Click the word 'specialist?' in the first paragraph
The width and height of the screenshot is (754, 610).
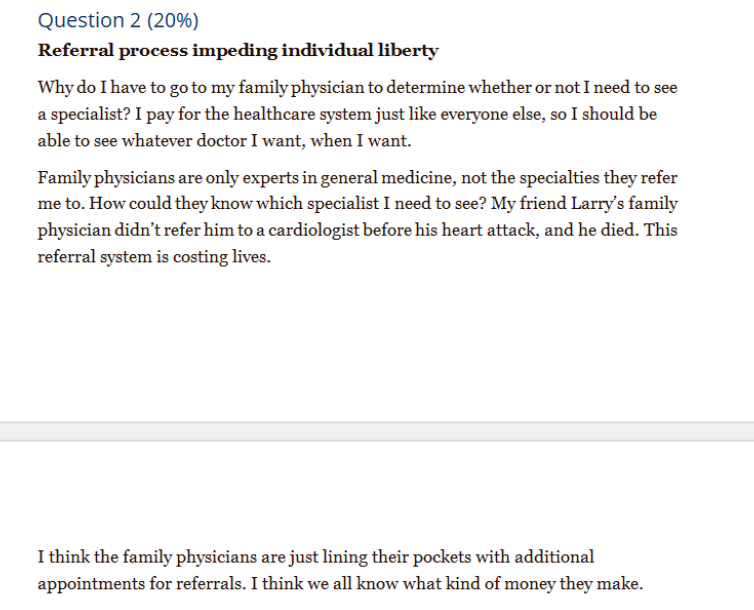click(91, 114)
